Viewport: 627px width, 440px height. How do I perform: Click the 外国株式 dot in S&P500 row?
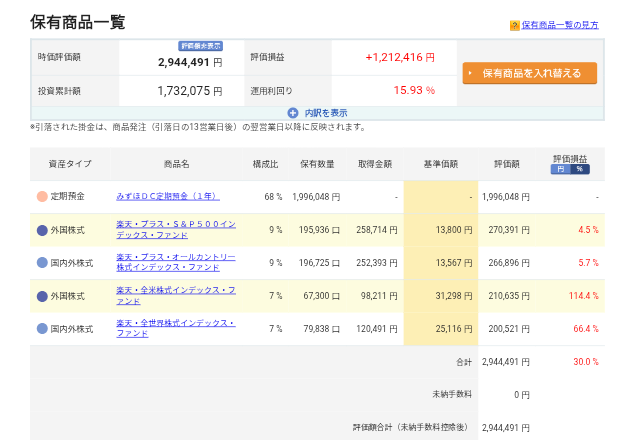pos(42,230)
